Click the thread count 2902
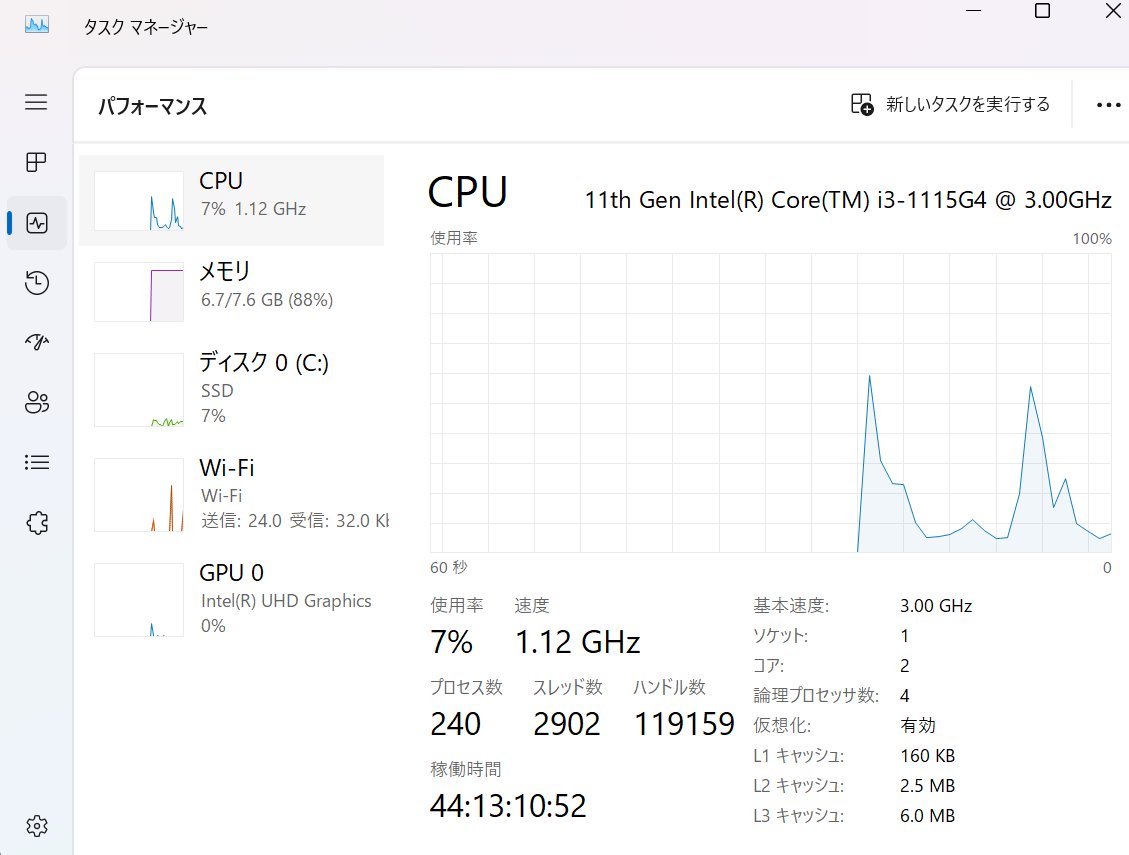Image resolution: width=1129 pixels, height=855 pixels. coord(567,724)
